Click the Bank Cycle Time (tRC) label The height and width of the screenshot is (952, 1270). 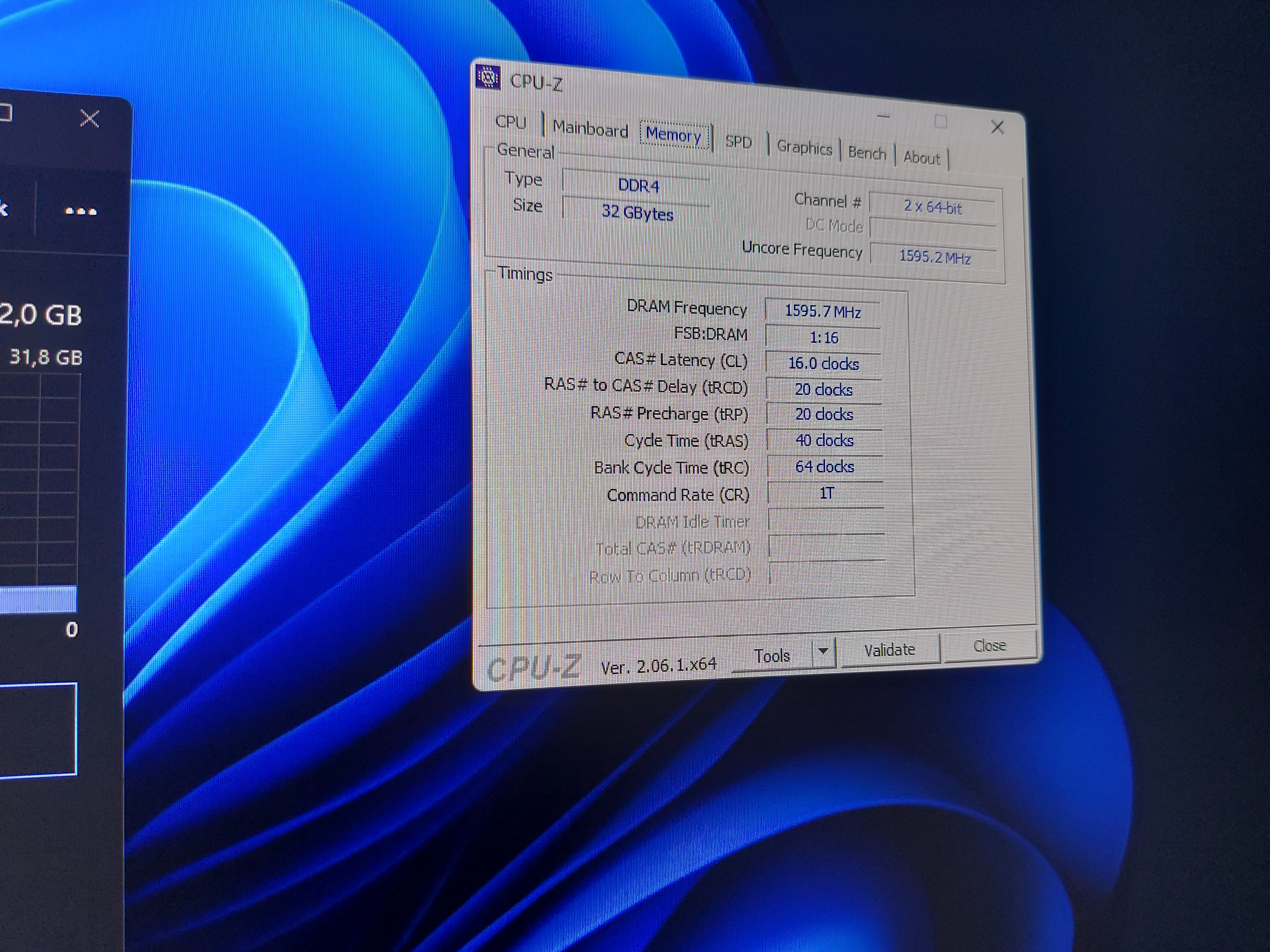pyautogui.click(x=671, y=468)
